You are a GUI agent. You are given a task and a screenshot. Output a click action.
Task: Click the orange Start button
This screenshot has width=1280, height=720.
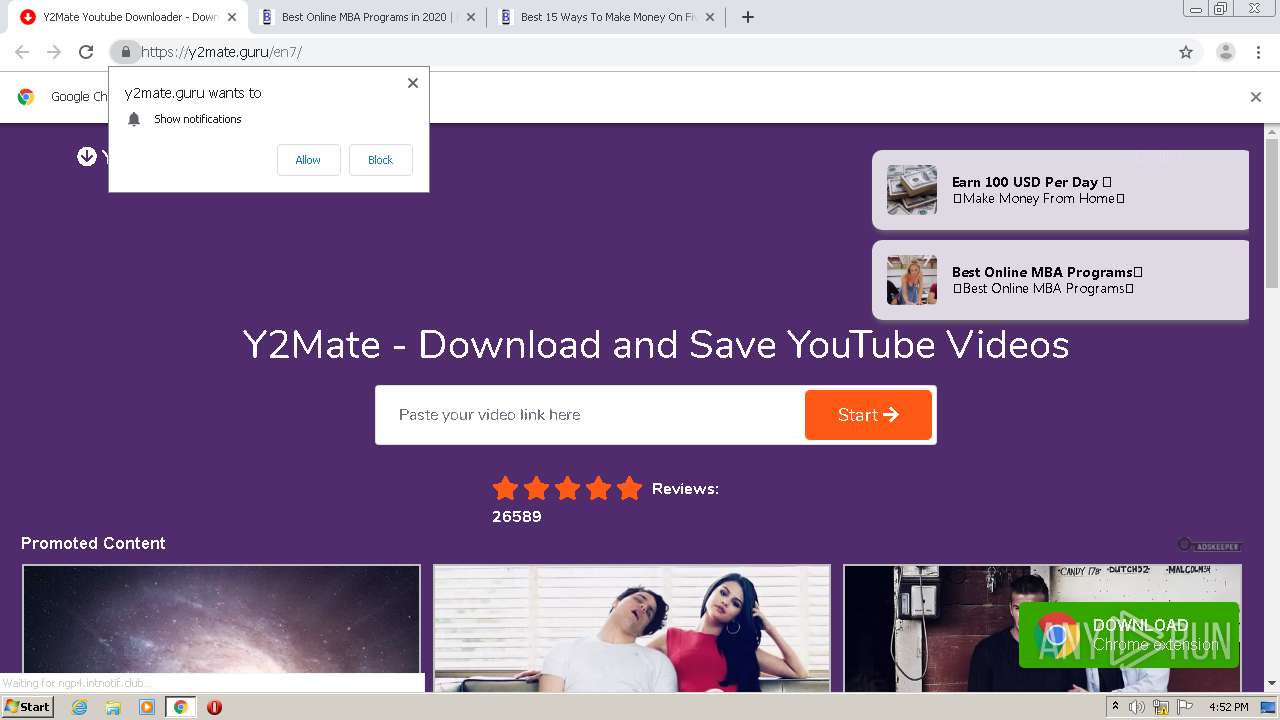(868, 415)
